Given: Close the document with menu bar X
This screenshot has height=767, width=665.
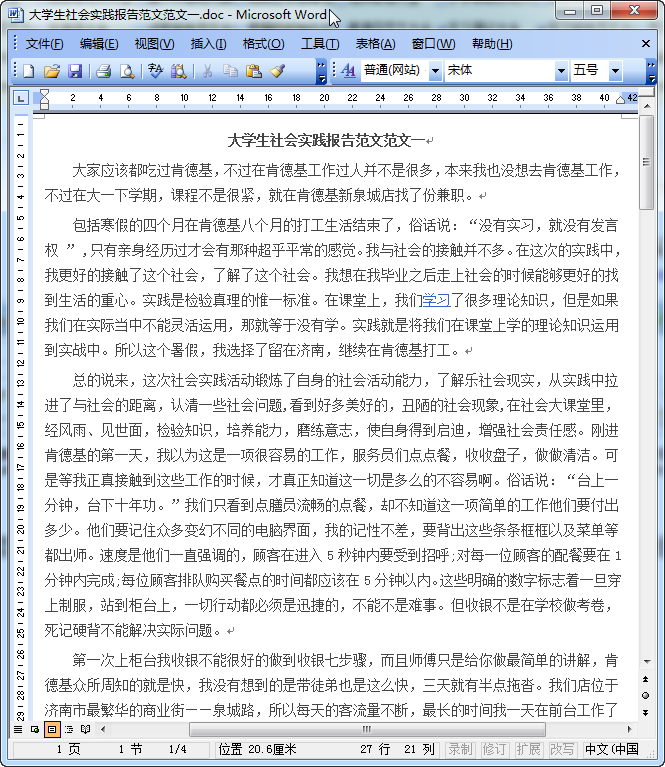Looking at the screenshot, I should tap(646, 44).
